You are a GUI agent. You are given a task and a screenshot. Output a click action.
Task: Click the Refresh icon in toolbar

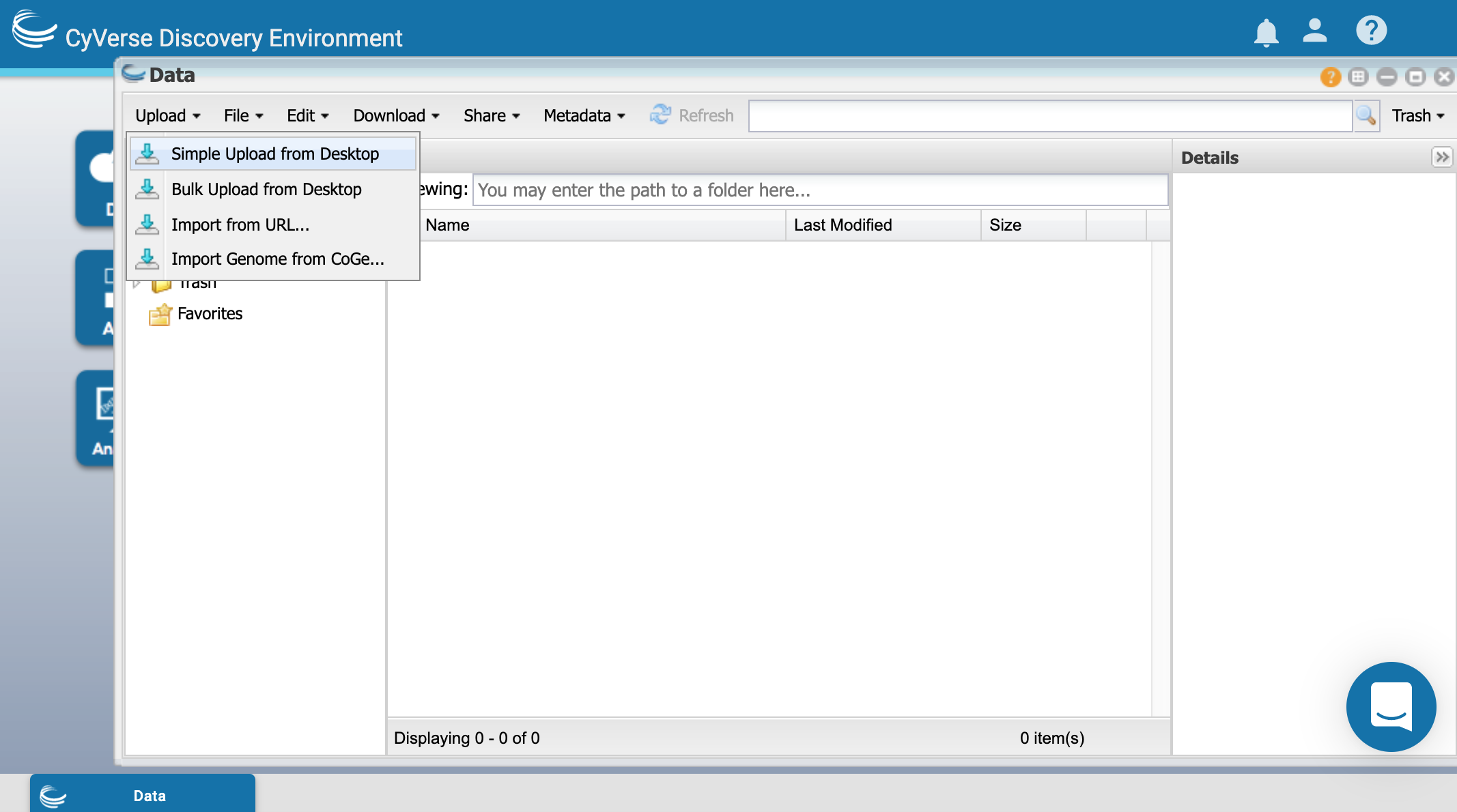[x=659, y=114]
